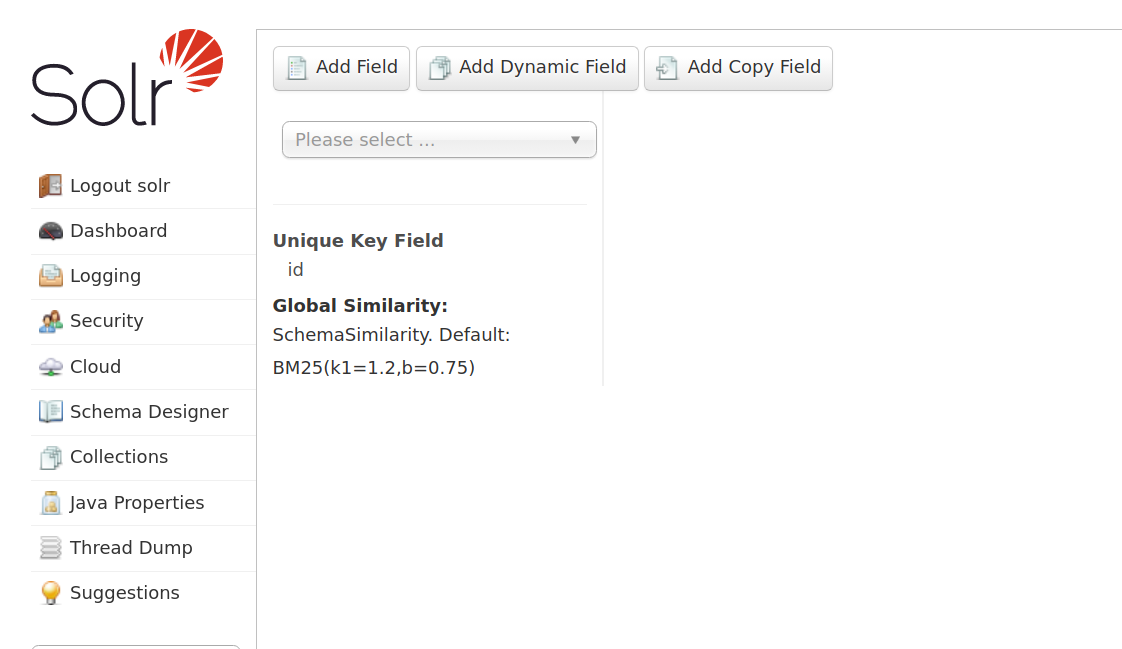The width and height of the screenshot is (1122, 649).
Task: Open the Security menu entry
Action: tap(107, 321)
